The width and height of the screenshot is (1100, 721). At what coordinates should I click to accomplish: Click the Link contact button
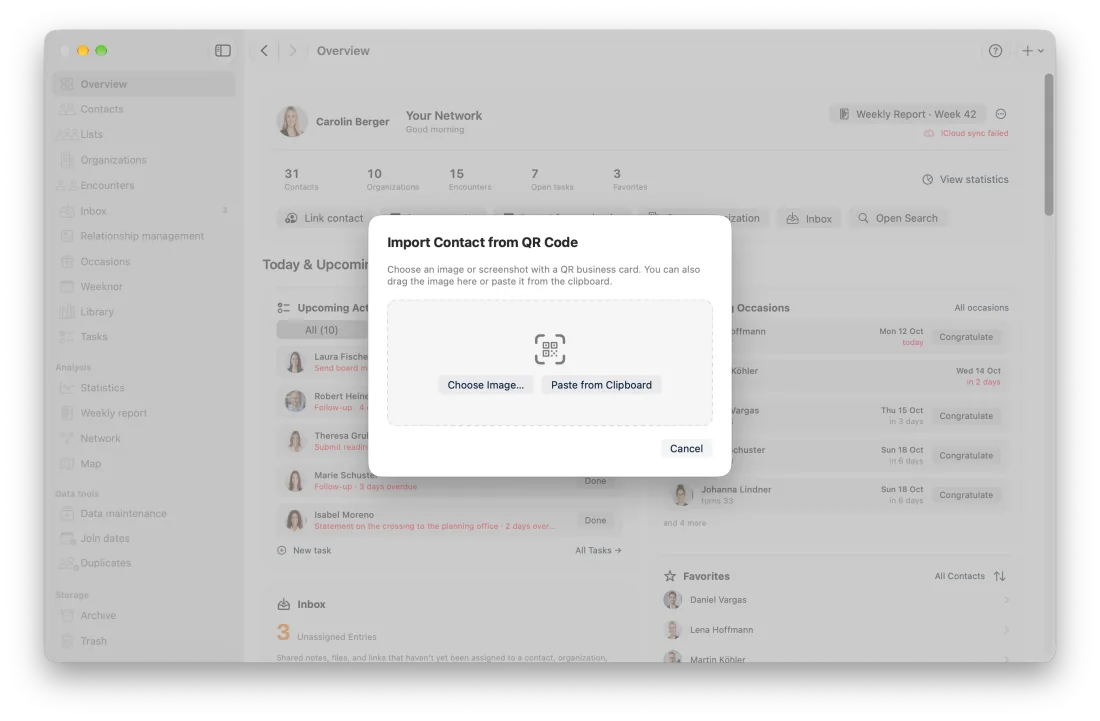(x=324, y=219)
